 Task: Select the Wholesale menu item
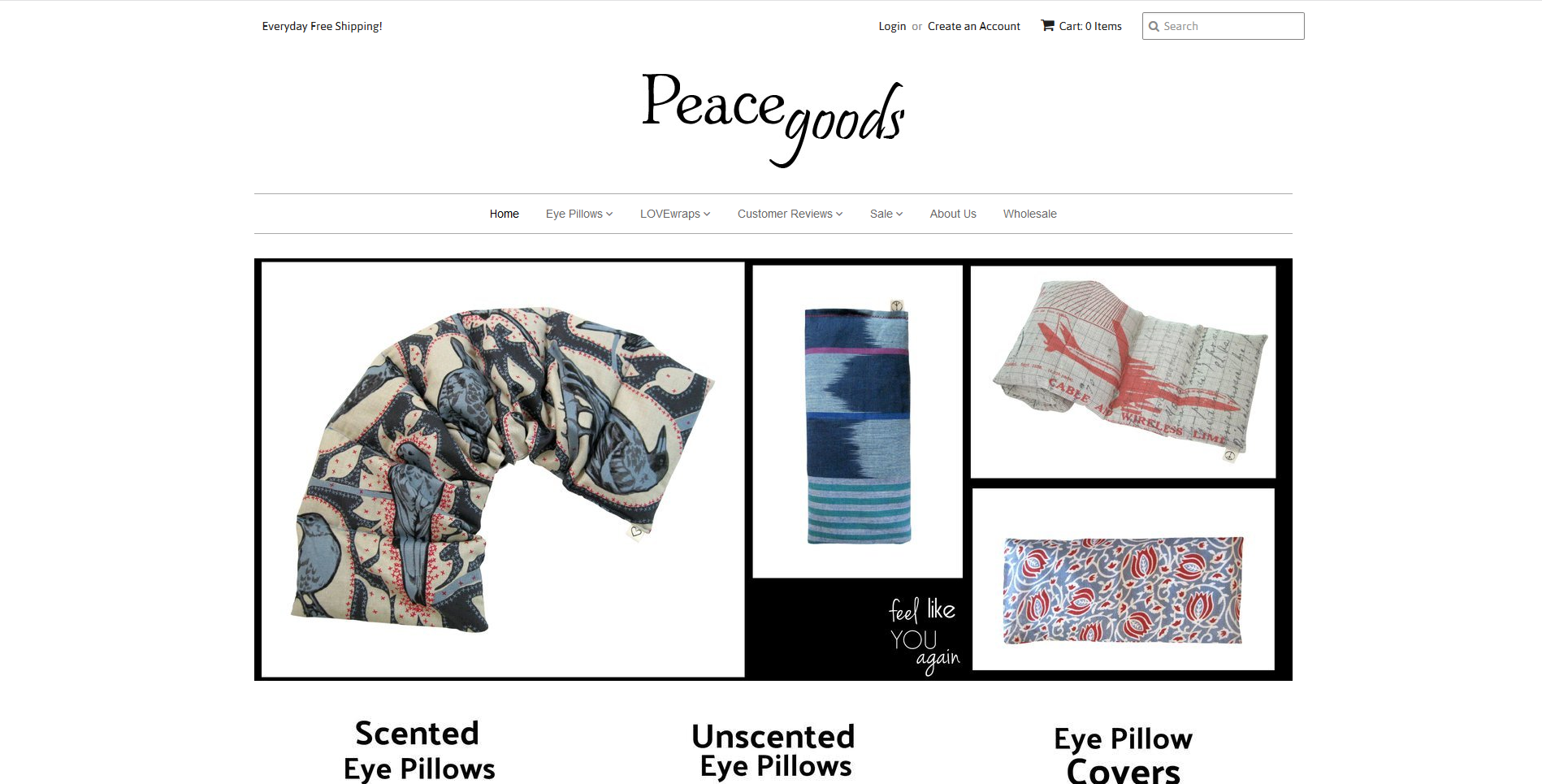pos(1029,214)
